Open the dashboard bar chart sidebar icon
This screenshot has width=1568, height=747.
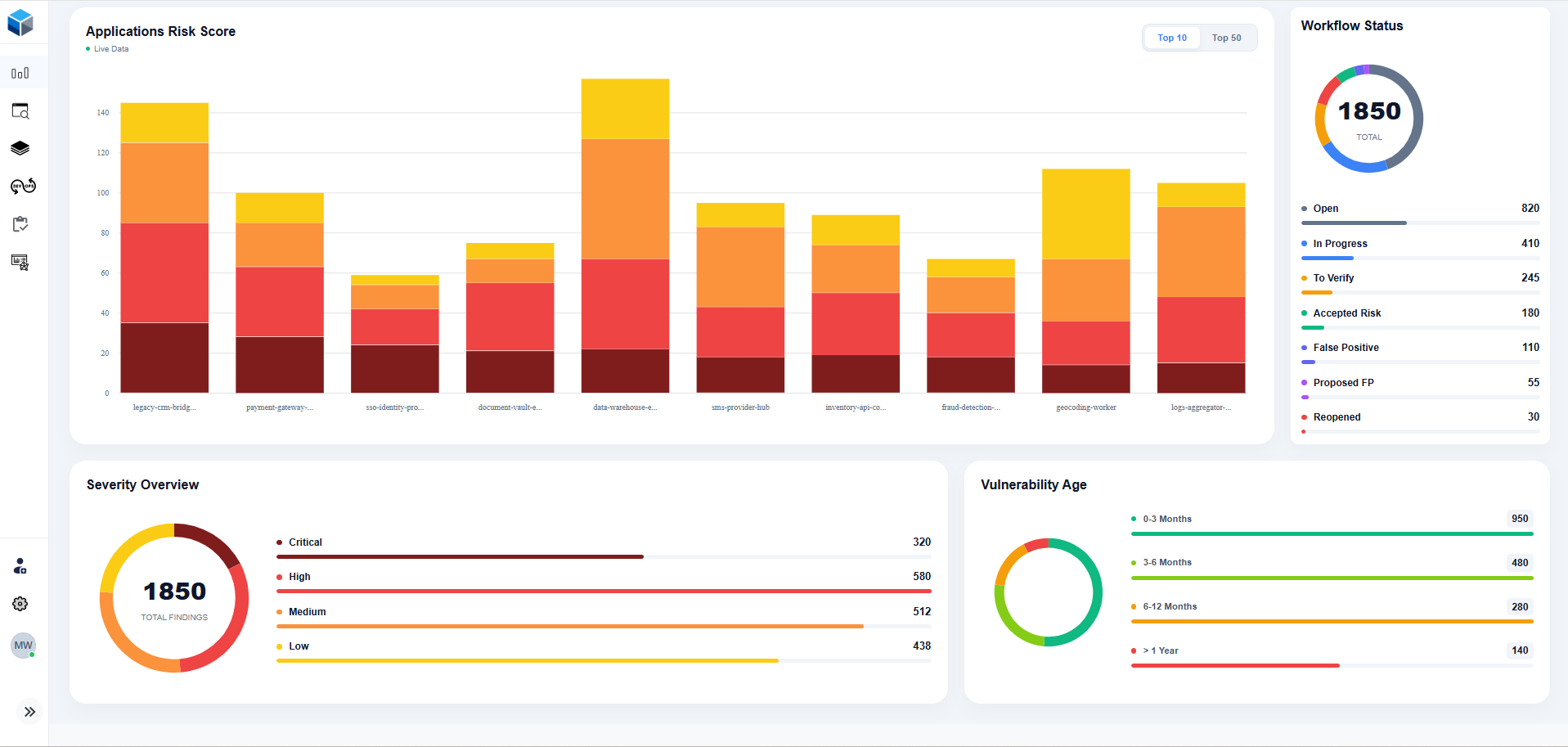20,73
